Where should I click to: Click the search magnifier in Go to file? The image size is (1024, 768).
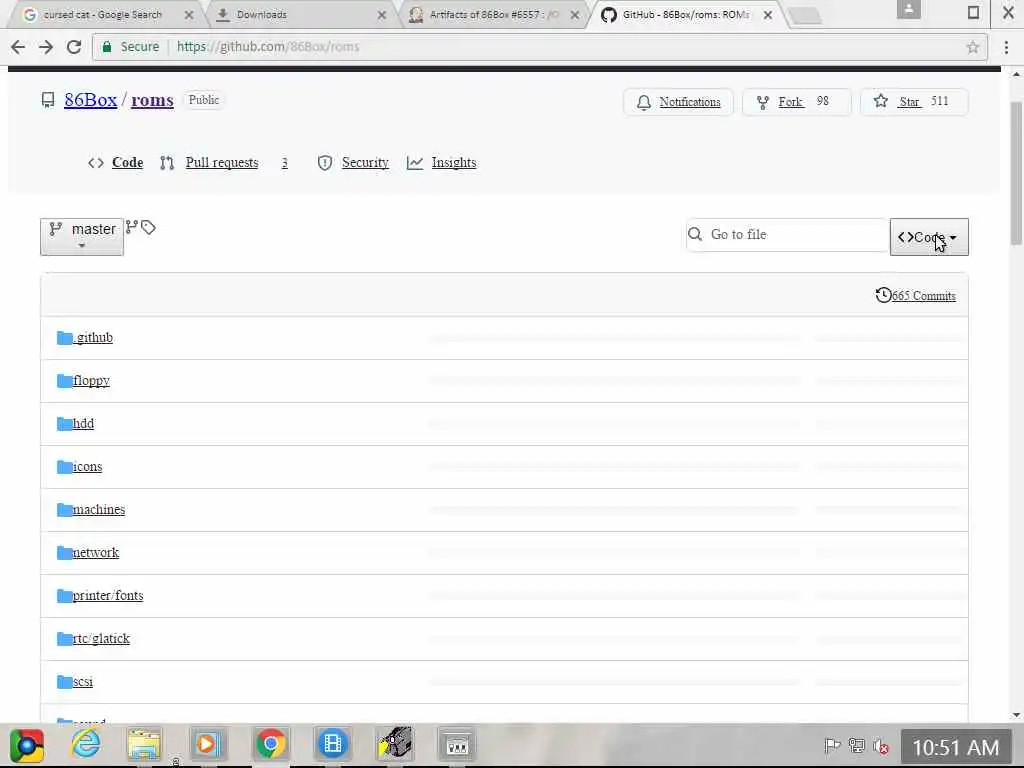point(696,234)
